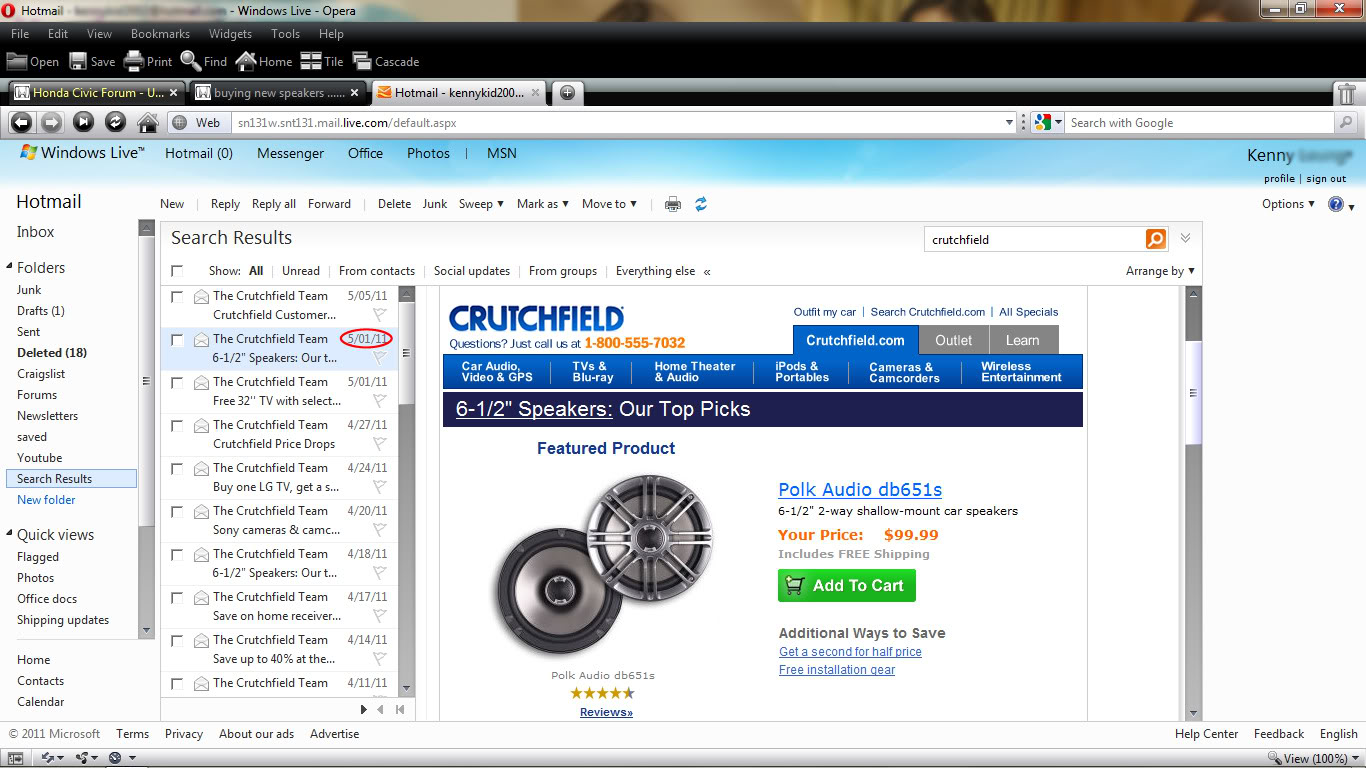The width and height of the screenshot is (1366, 768).
Task: Click the Fast Forward navigation button
Action: coord(84,122)
